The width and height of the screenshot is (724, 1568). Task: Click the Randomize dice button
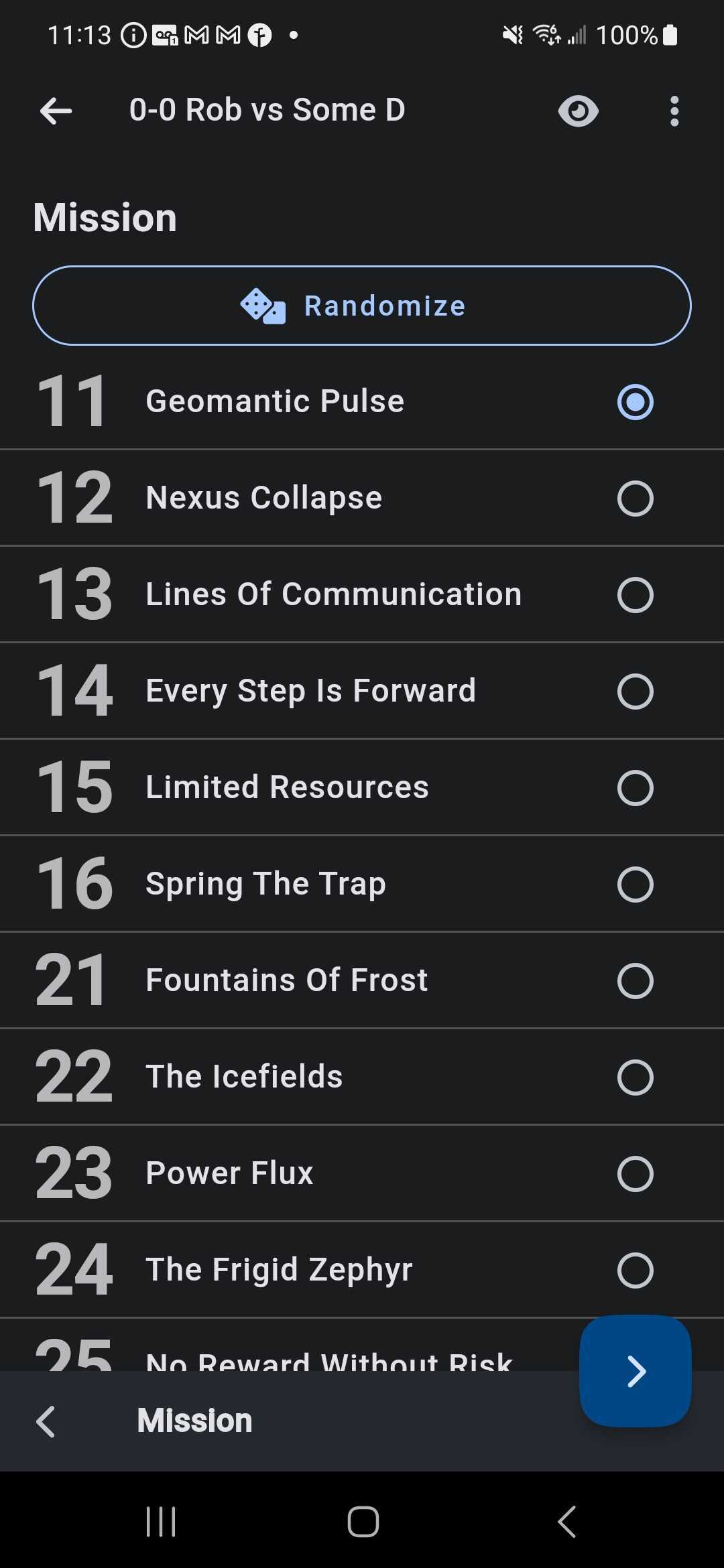361,306
